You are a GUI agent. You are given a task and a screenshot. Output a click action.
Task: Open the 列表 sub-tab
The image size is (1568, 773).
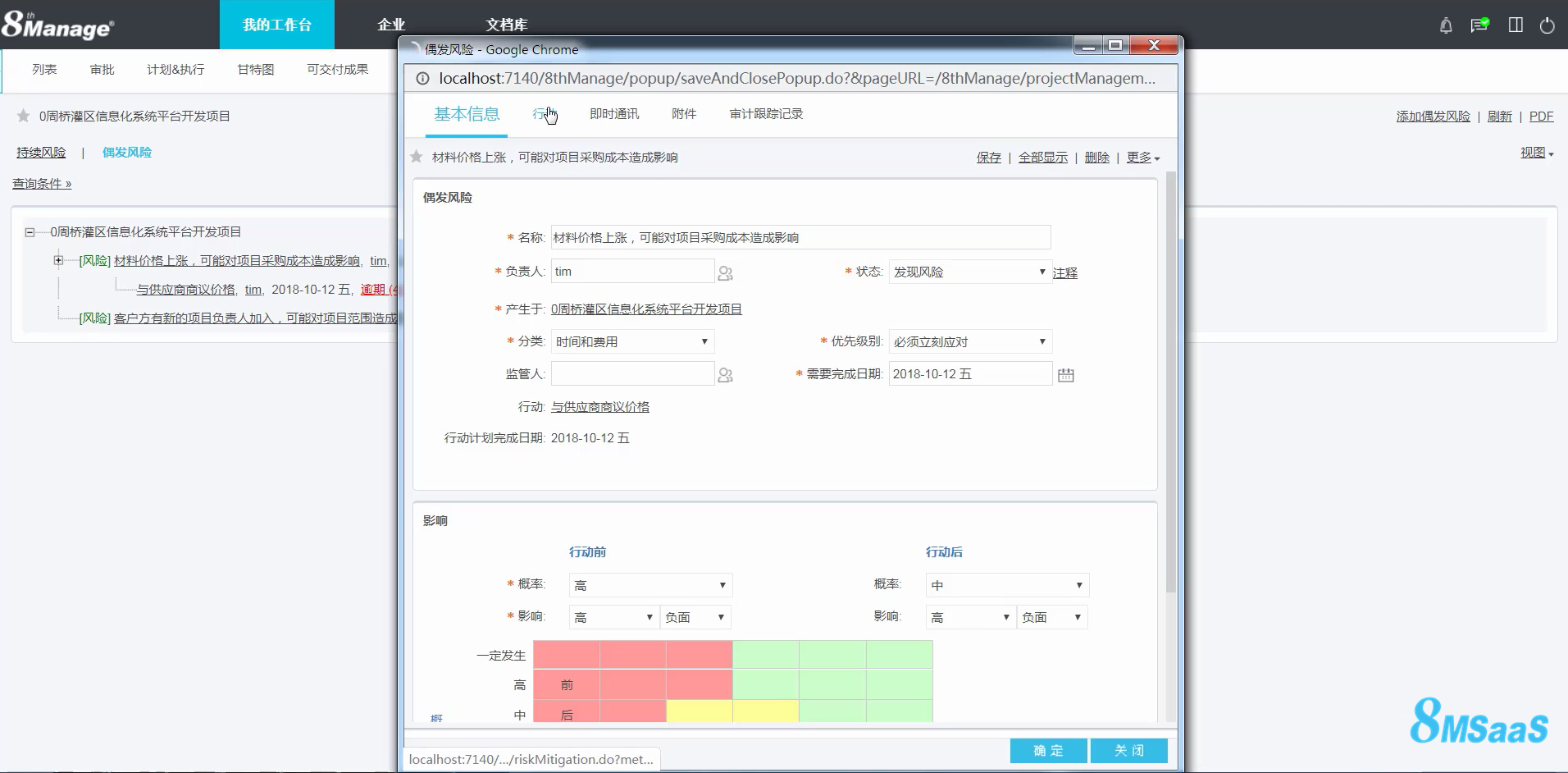click(x=44, y=70)
